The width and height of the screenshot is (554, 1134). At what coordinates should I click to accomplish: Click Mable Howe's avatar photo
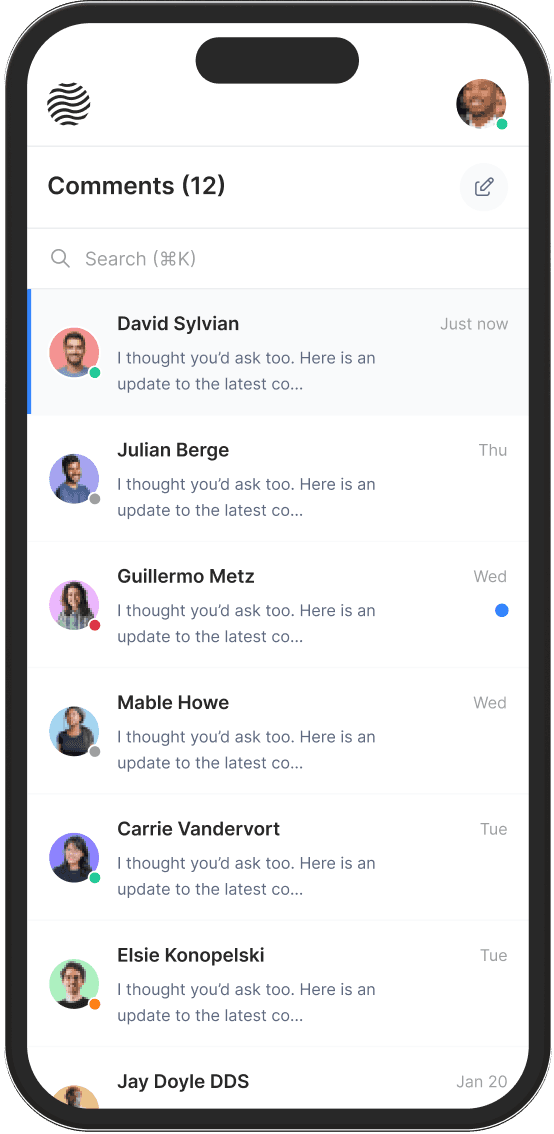[74, 731]
